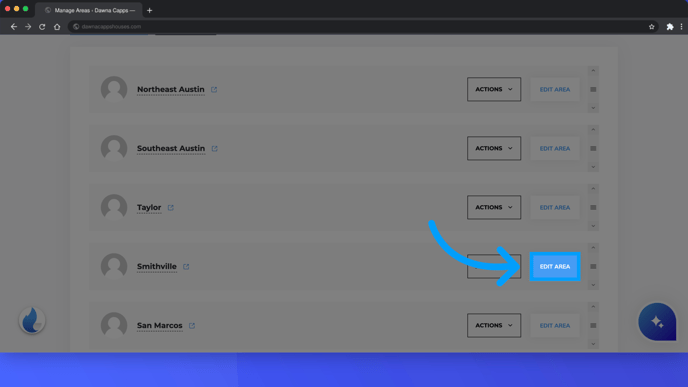
Task: Click drag handle square for Taylor
Action: [x=593, y=208]
